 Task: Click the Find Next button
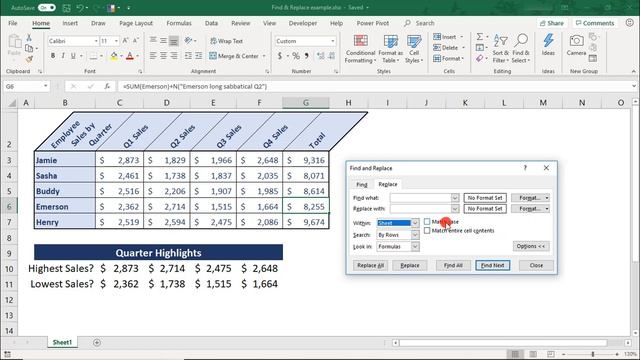coord(492,265)
